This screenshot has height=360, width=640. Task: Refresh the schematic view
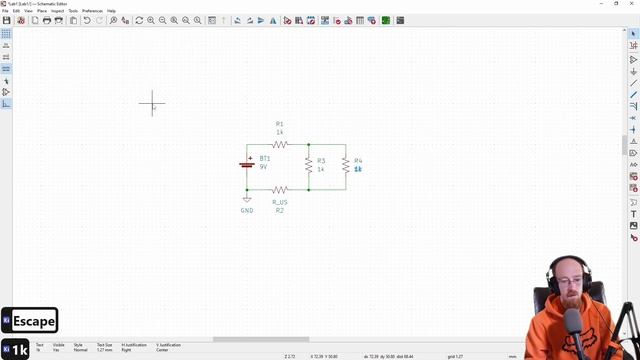(139, 20)
